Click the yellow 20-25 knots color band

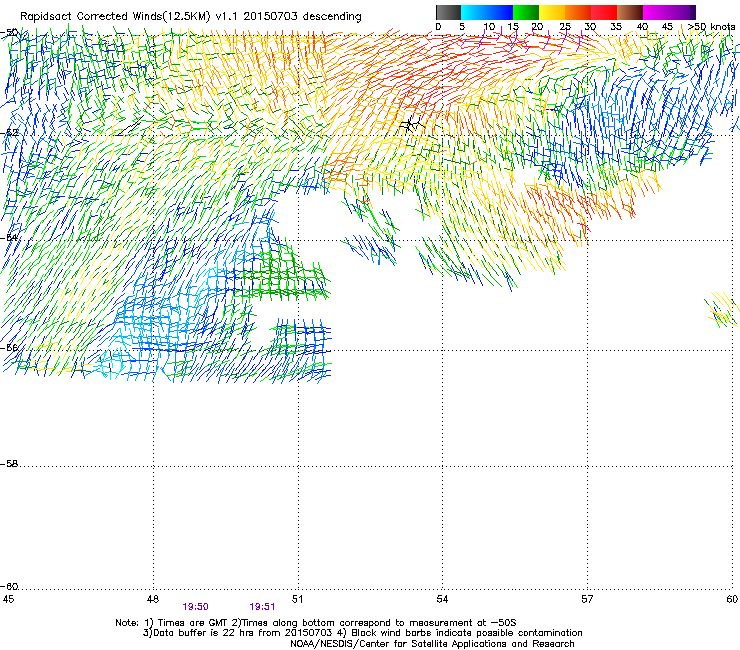pos(552,12)
